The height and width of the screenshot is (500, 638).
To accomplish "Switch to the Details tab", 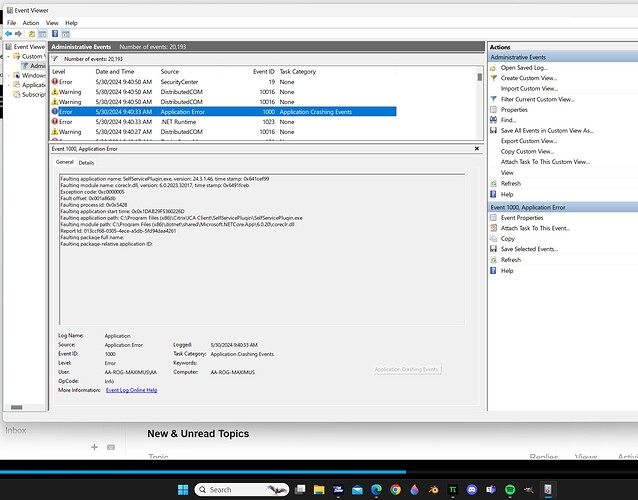I will 86,162.
